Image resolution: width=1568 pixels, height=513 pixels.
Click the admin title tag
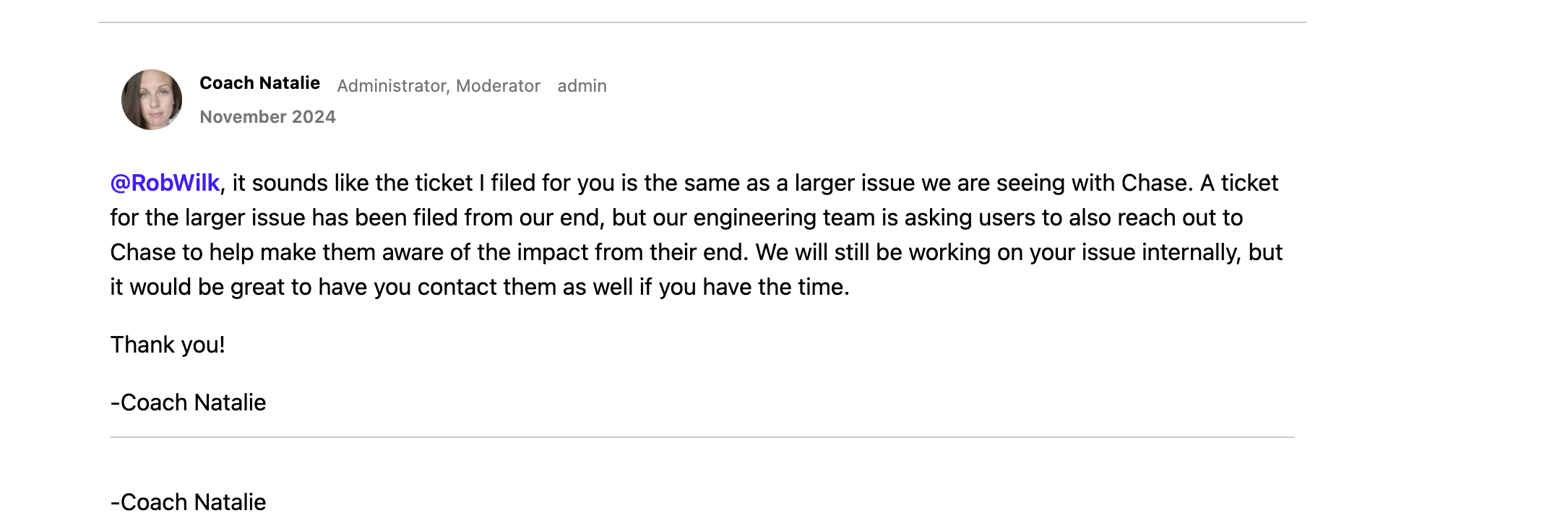[582, 86]
